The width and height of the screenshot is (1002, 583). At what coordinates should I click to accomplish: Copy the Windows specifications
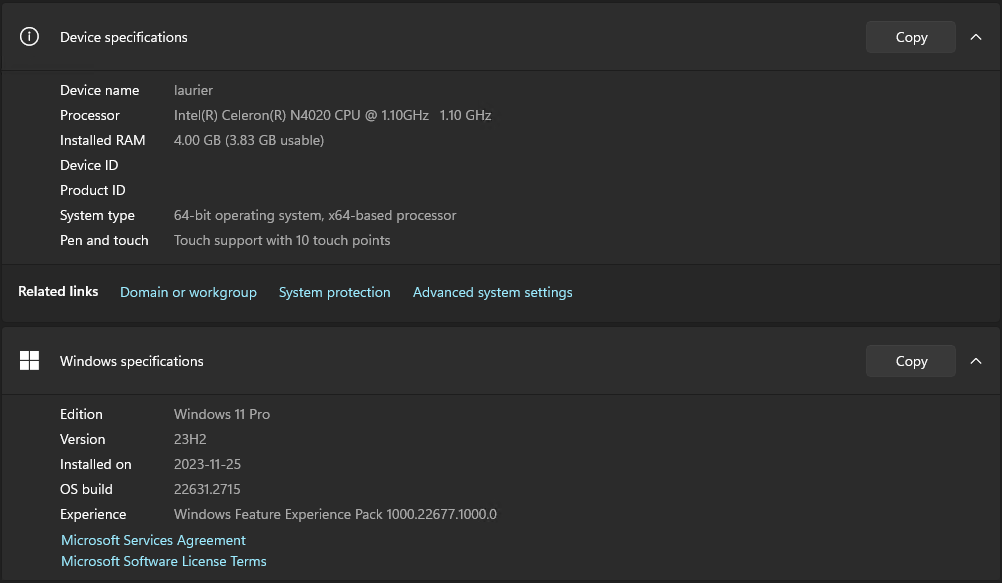(x=911, y=361)
